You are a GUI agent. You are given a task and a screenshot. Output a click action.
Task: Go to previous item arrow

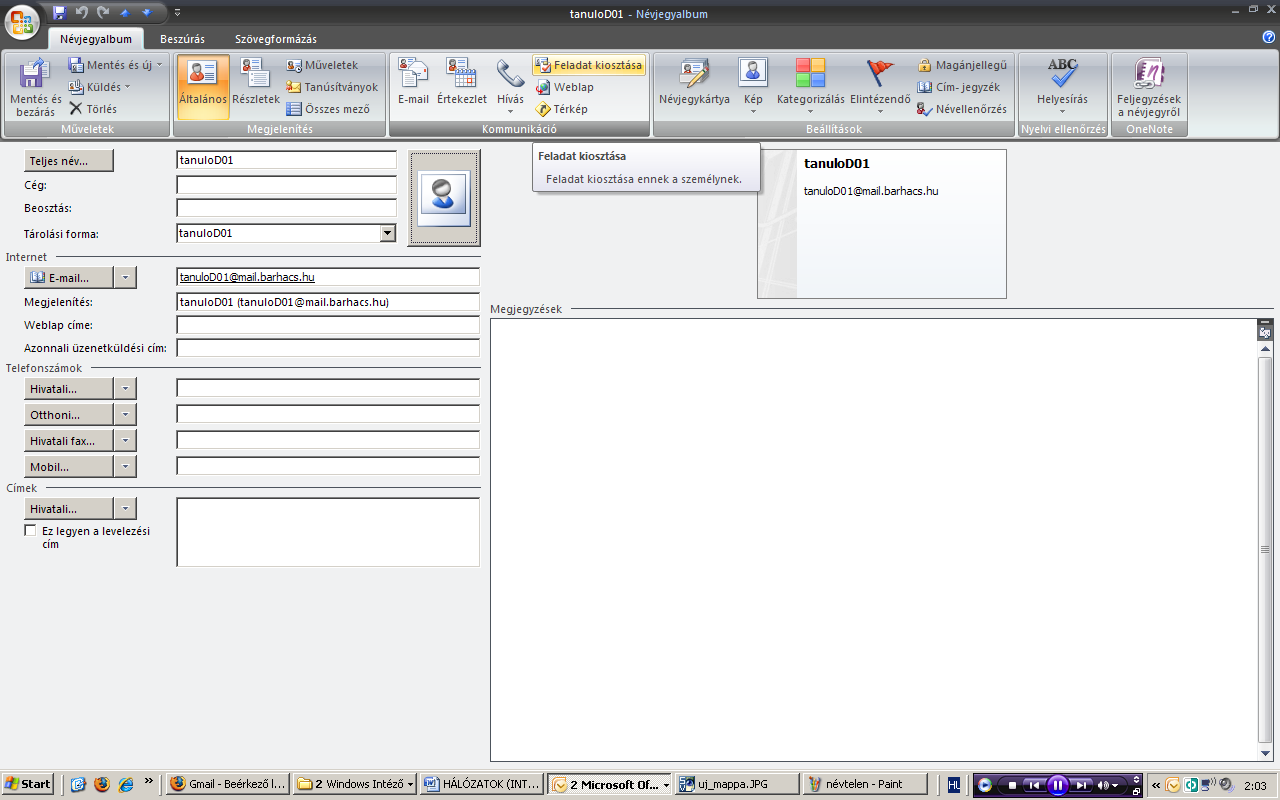click(126, 12)
